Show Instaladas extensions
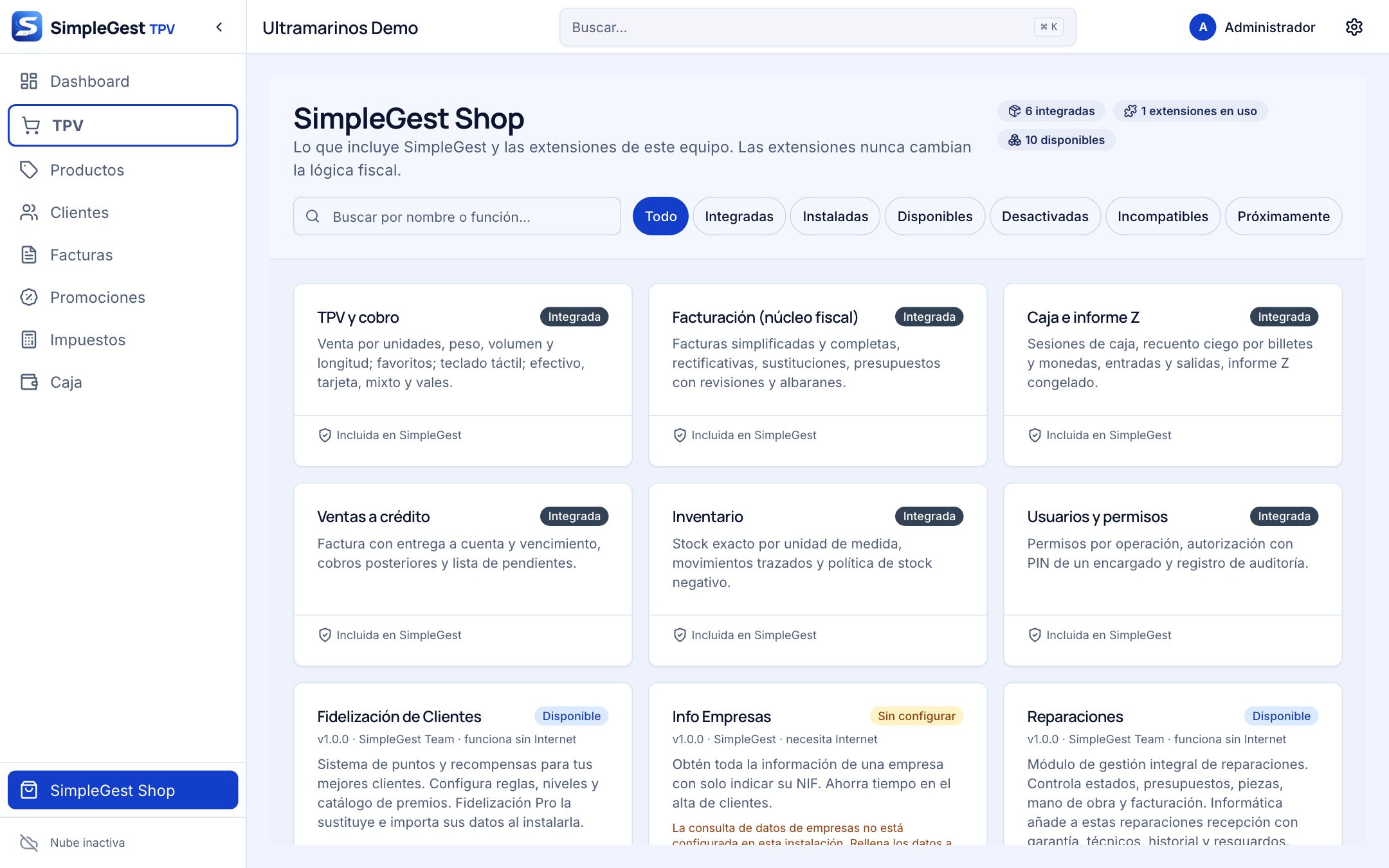The width and height of the screenshot is (1389, 868). click(x=835, y=216)
